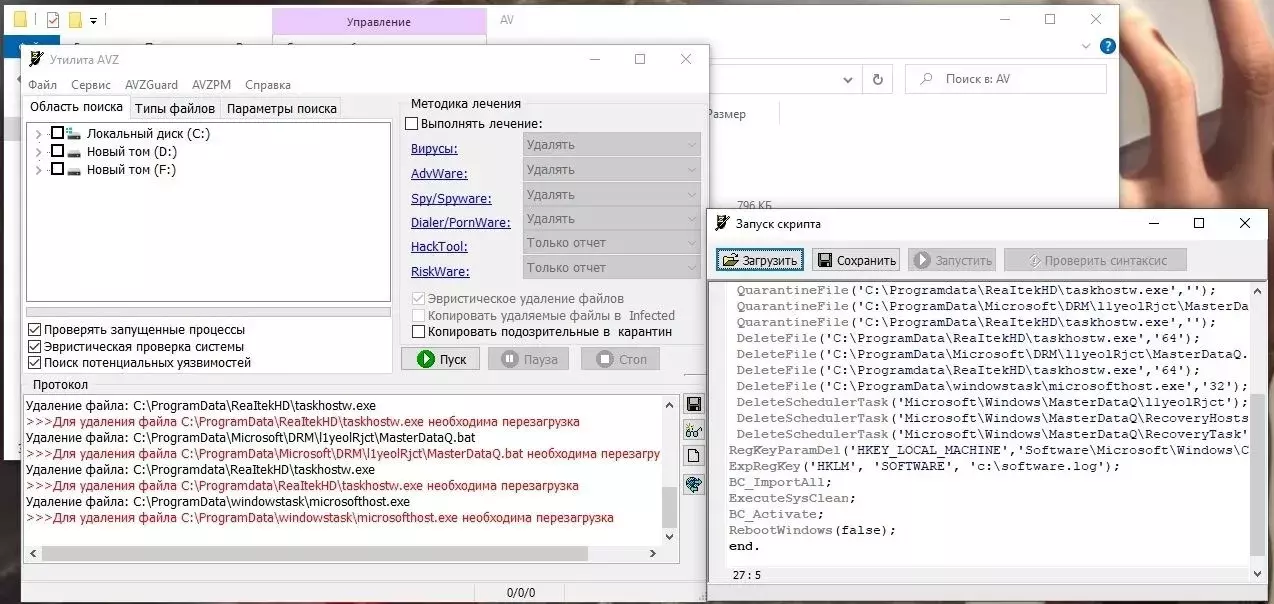This screenshot has height=604, width=1274.
Task: Click Сохранить in script window
Action: pos(856,260)
